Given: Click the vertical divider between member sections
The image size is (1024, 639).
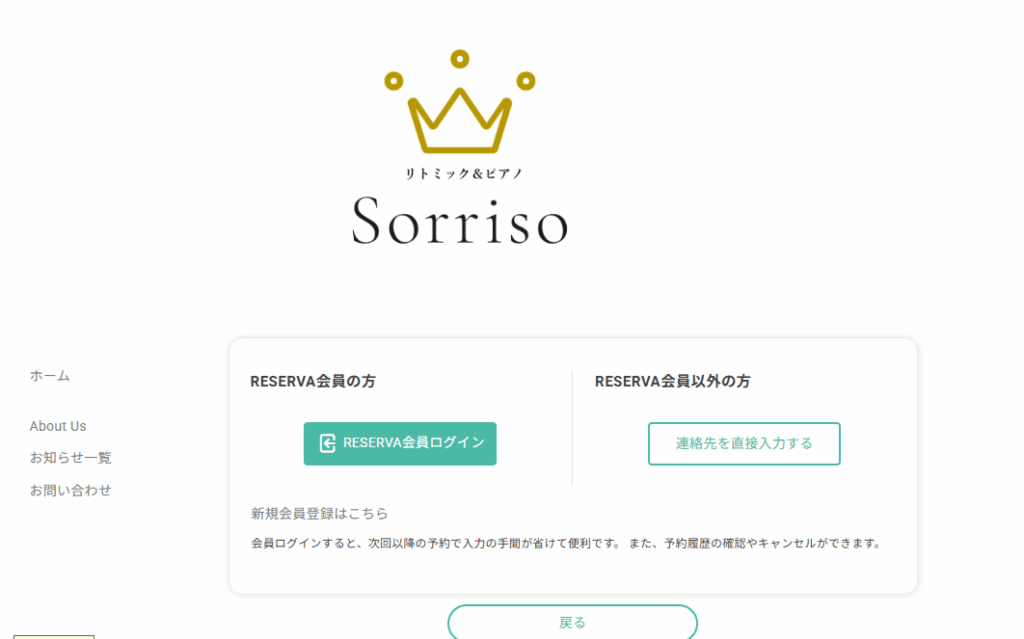Looking at the screenshot, I should pyautogui.click(x=572, y=427).
